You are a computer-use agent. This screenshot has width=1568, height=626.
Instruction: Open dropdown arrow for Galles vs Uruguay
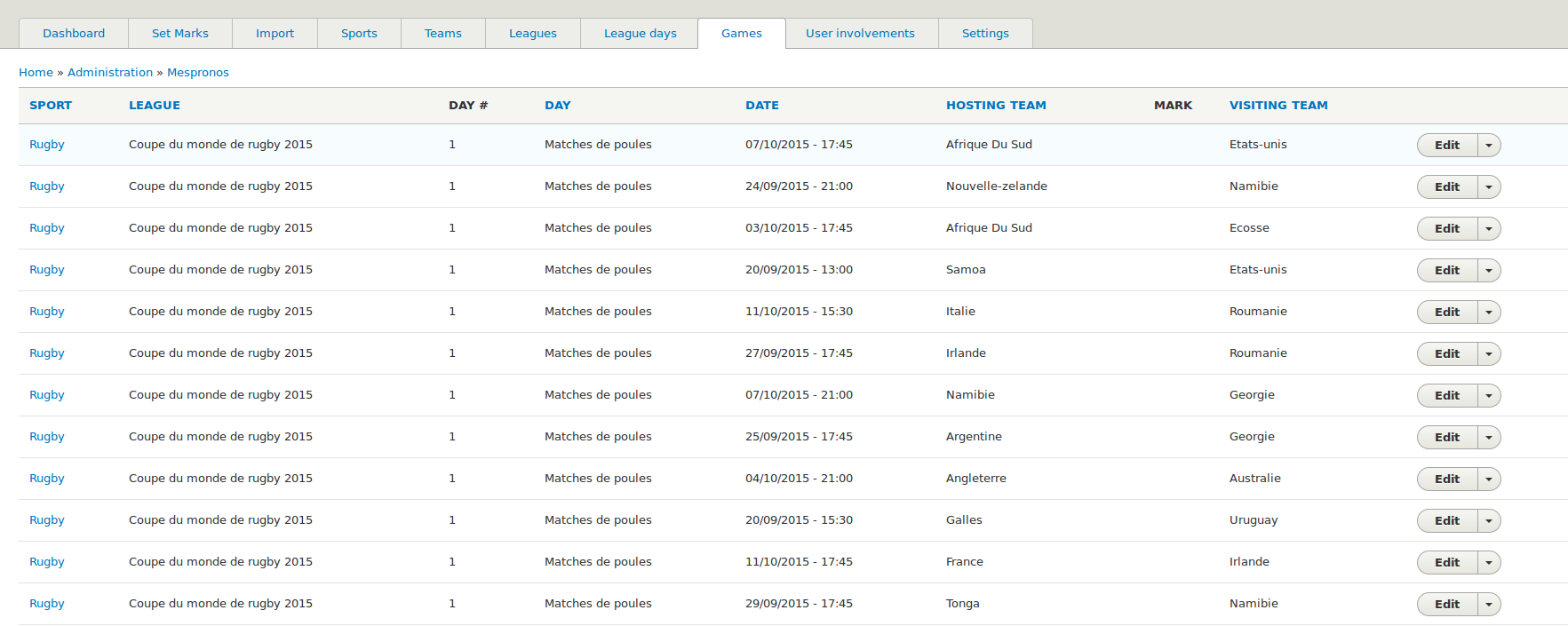pos(1489,521)
